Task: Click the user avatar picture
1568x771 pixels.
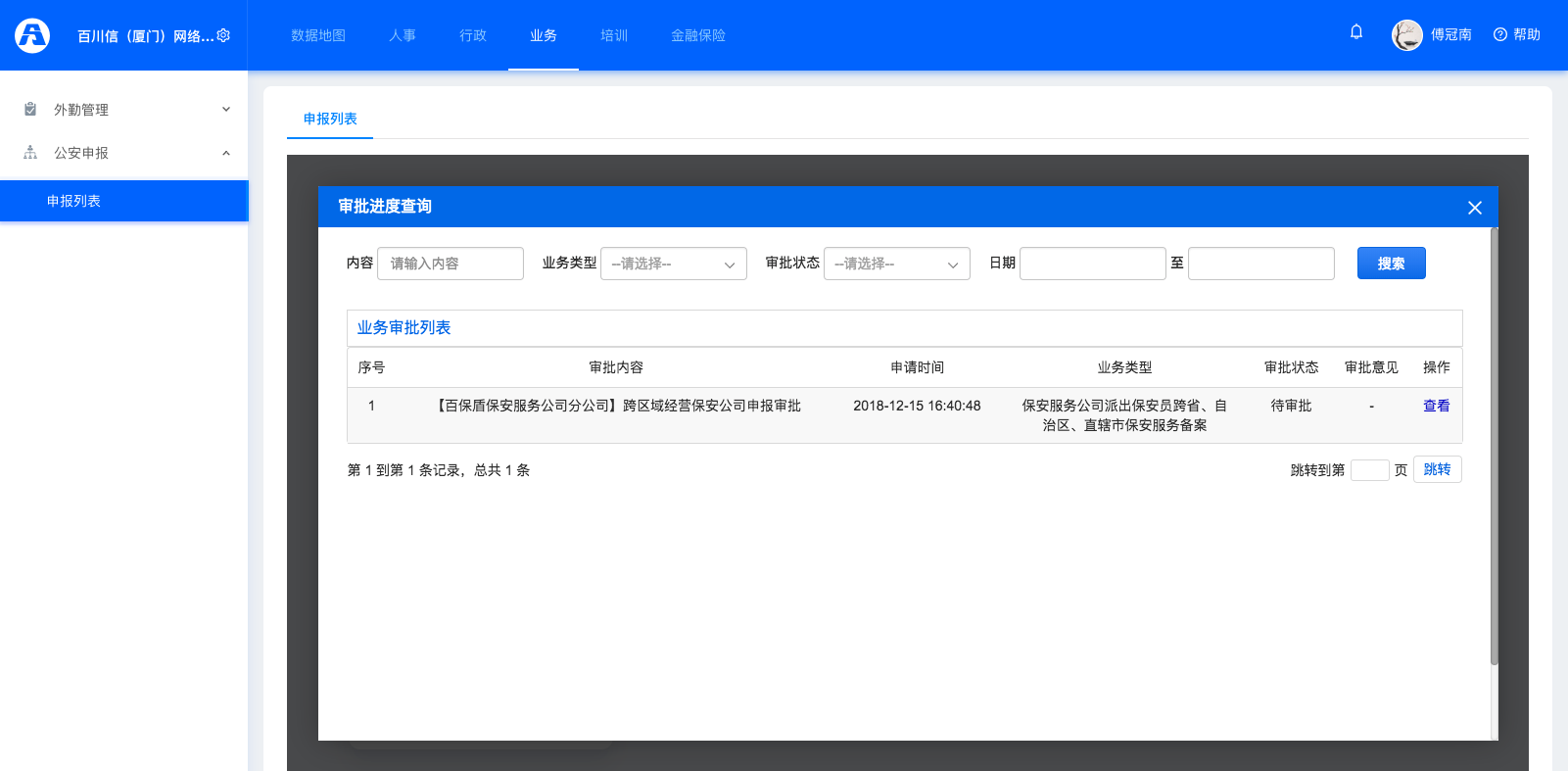Action: 1407,35
